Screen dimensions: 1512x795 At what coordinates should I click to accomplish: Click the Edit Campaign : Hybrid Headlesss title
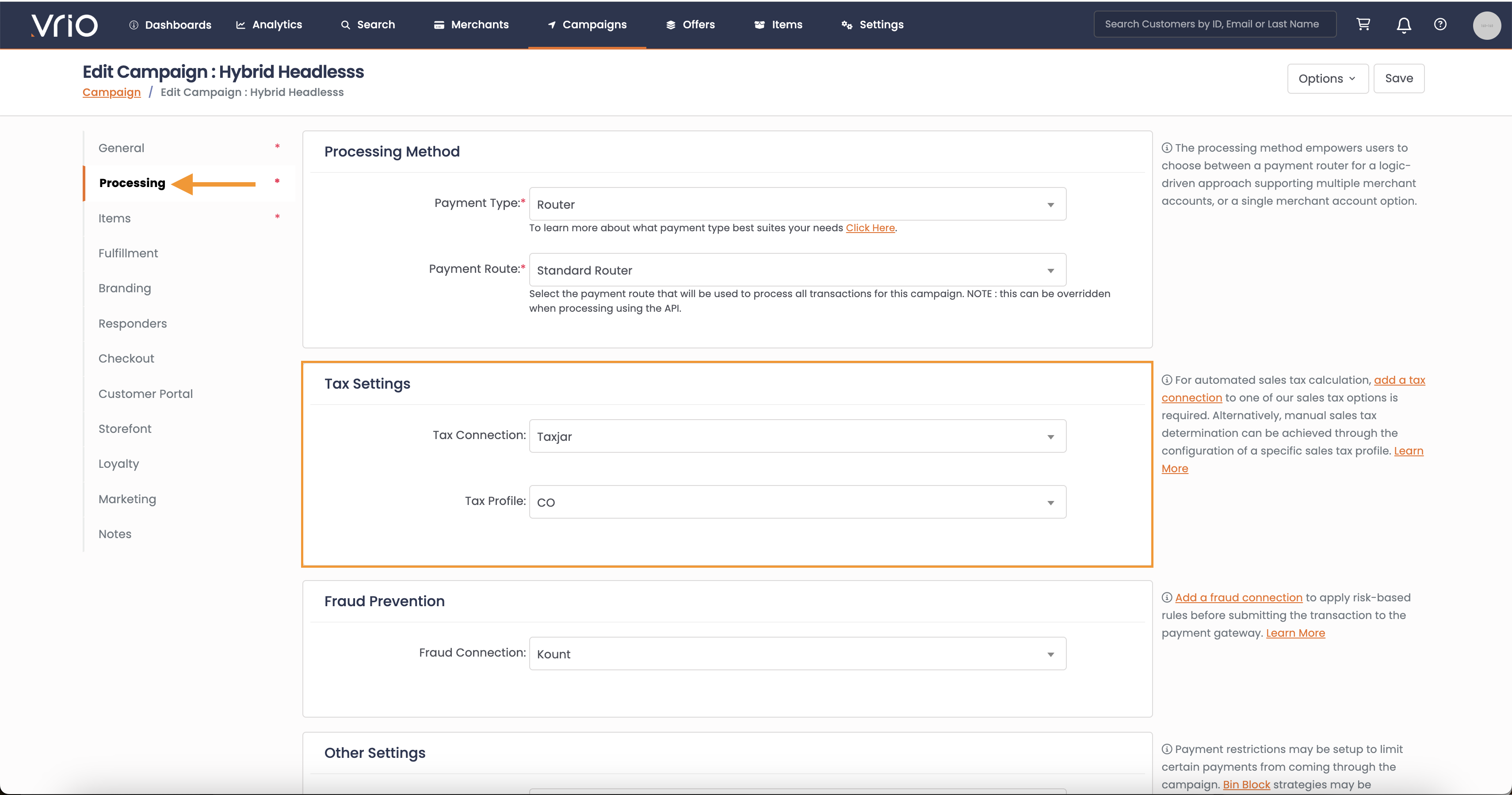tap(223, 72)
